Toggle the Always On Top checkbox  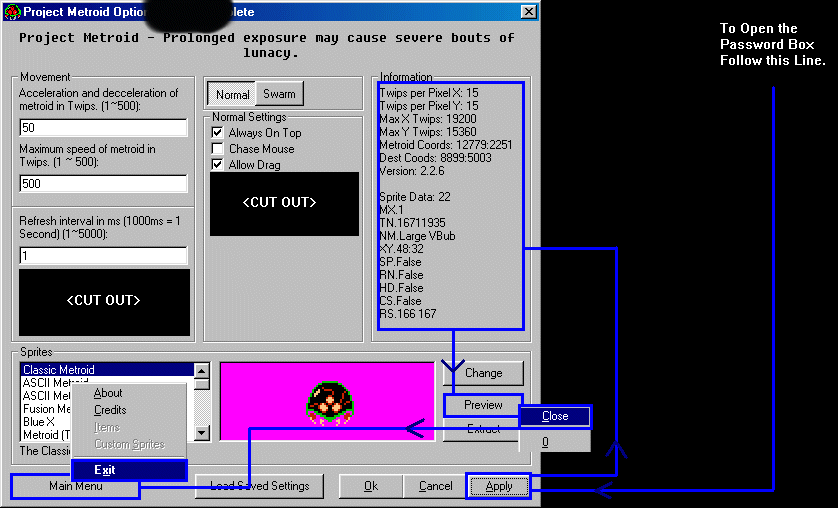click(218, 132)
